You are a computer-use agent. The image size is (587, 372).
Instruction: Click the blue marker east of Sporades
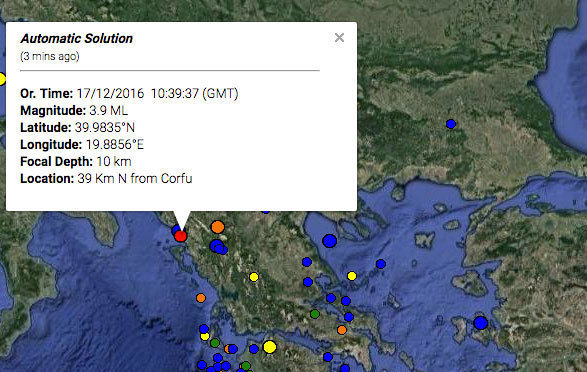click(x=381, y=264)
